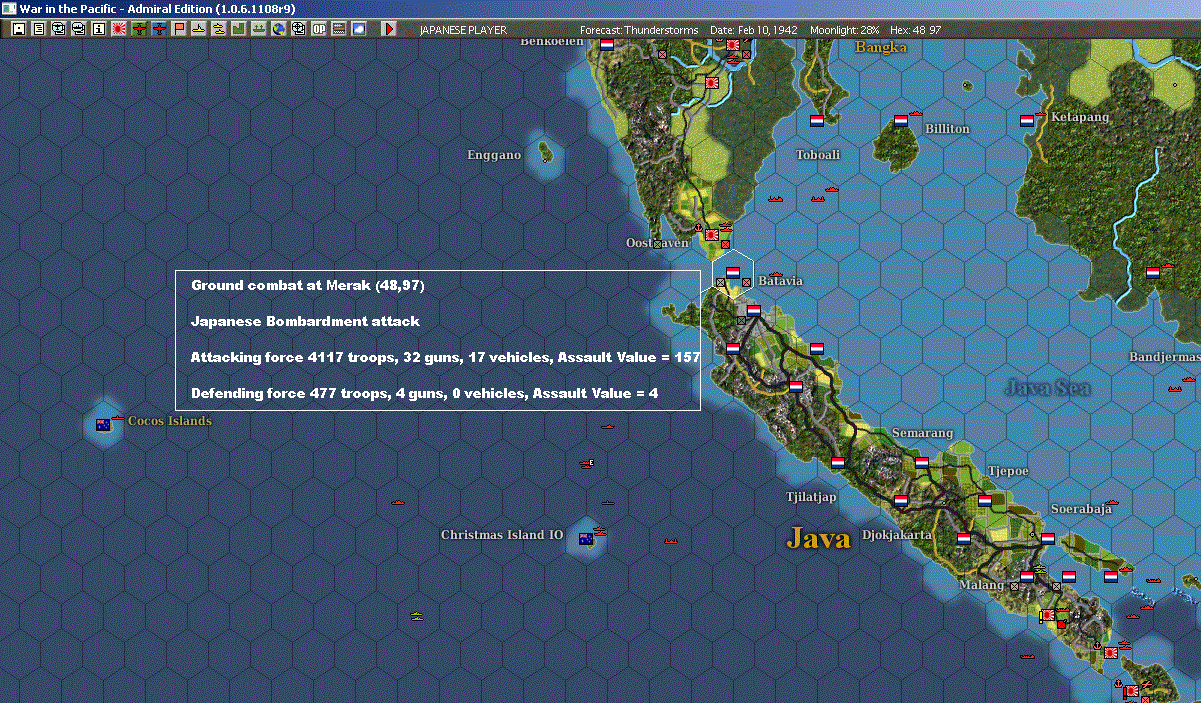Select Dutch flag base at Ketapang

tap(1026, 121)
